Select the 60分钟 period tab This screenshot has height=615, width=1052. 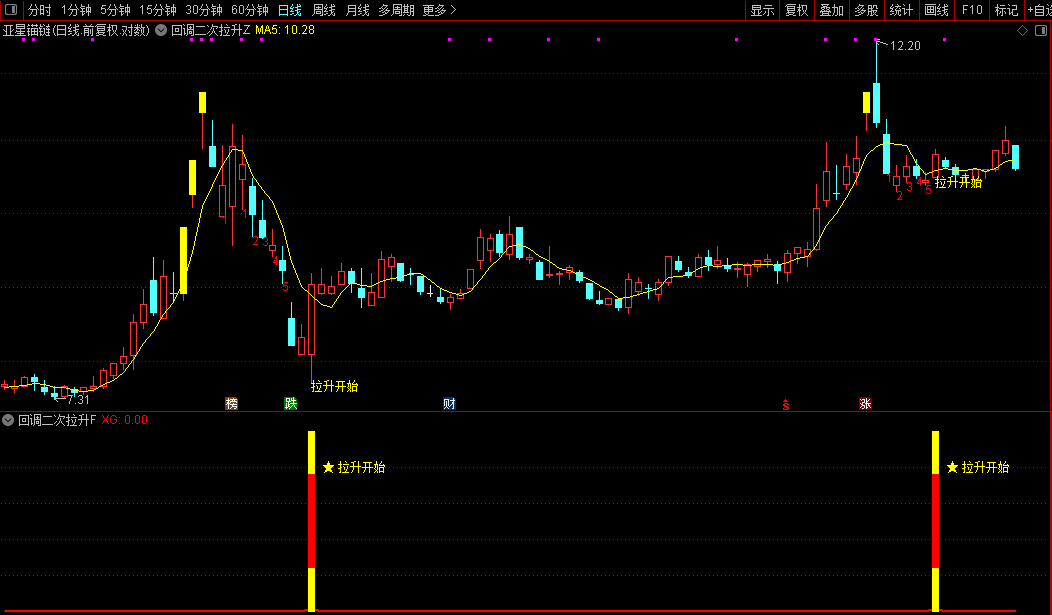(250, 10)
